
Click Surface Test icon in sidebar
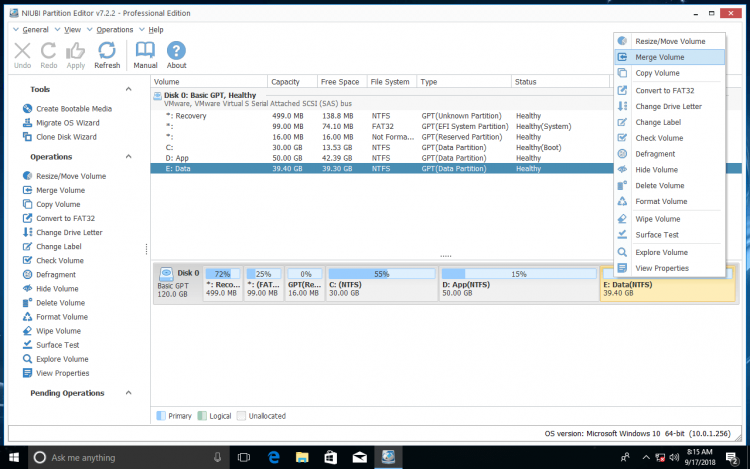pyautogui.click(x=27, y=345)
